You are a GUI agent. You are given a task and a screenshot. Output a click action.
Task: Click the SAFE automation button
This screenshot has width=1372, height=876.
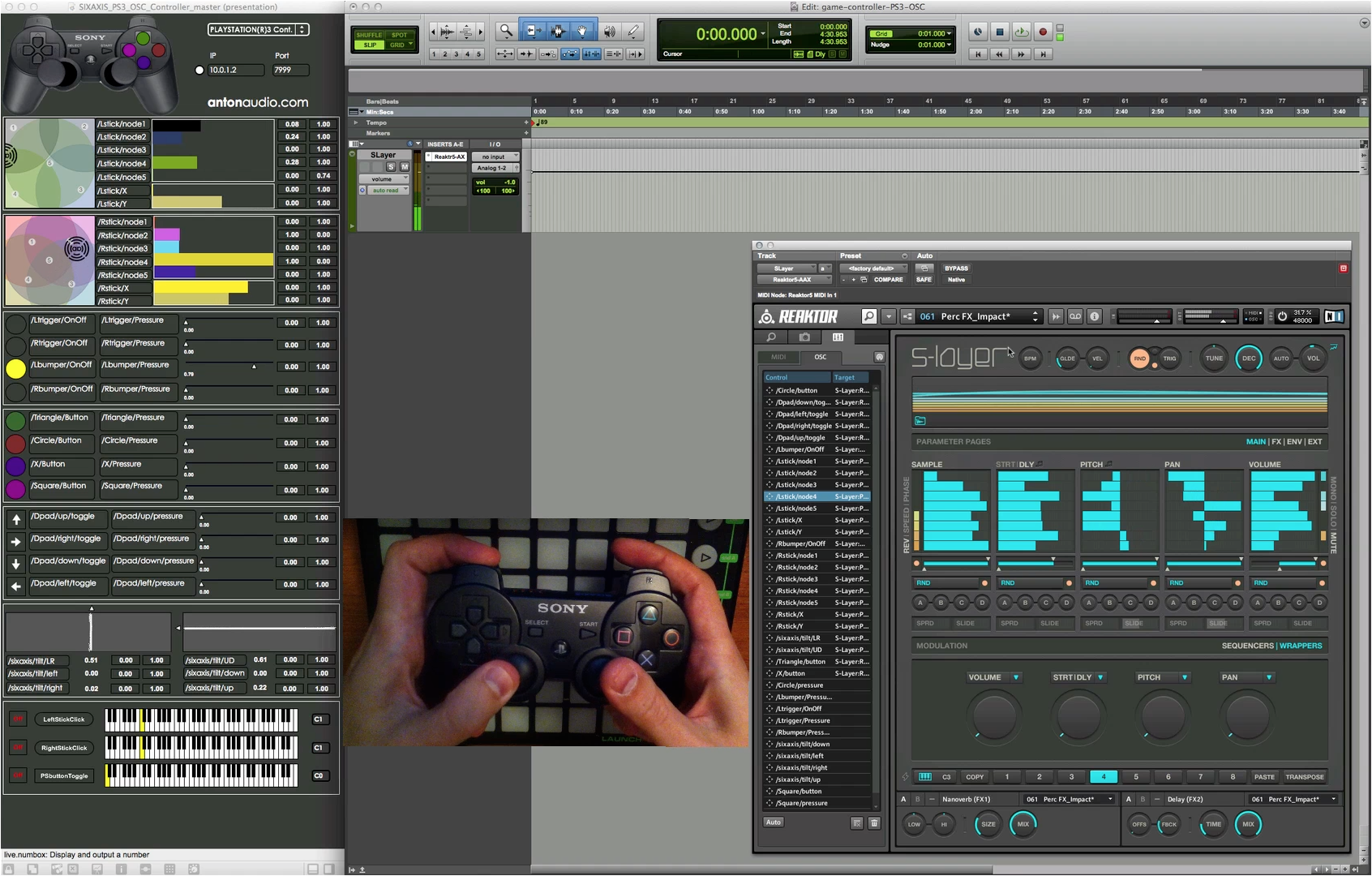[x=924, y=280]
